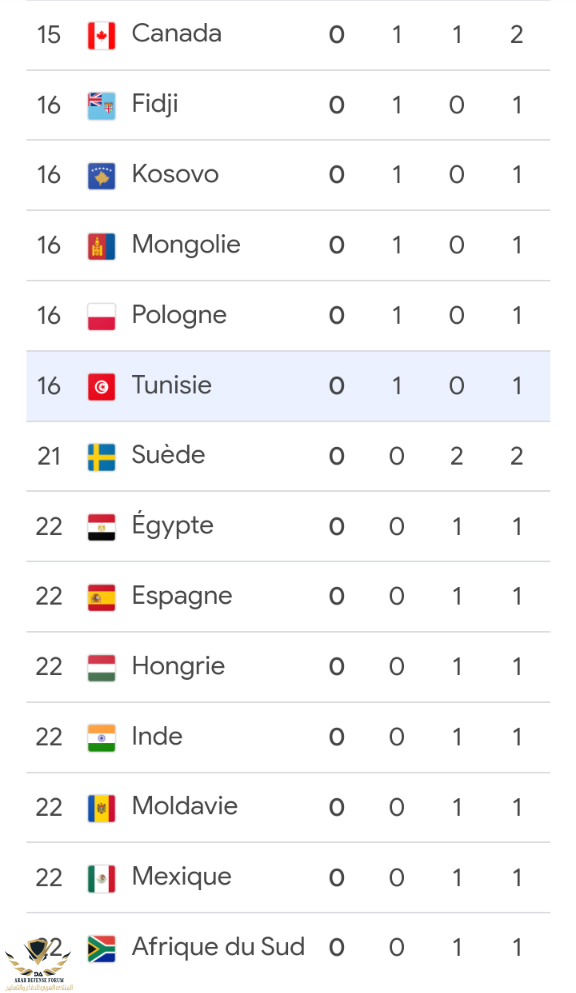Click the Espagne flag icon
The image size is (576, 993).
101,597
